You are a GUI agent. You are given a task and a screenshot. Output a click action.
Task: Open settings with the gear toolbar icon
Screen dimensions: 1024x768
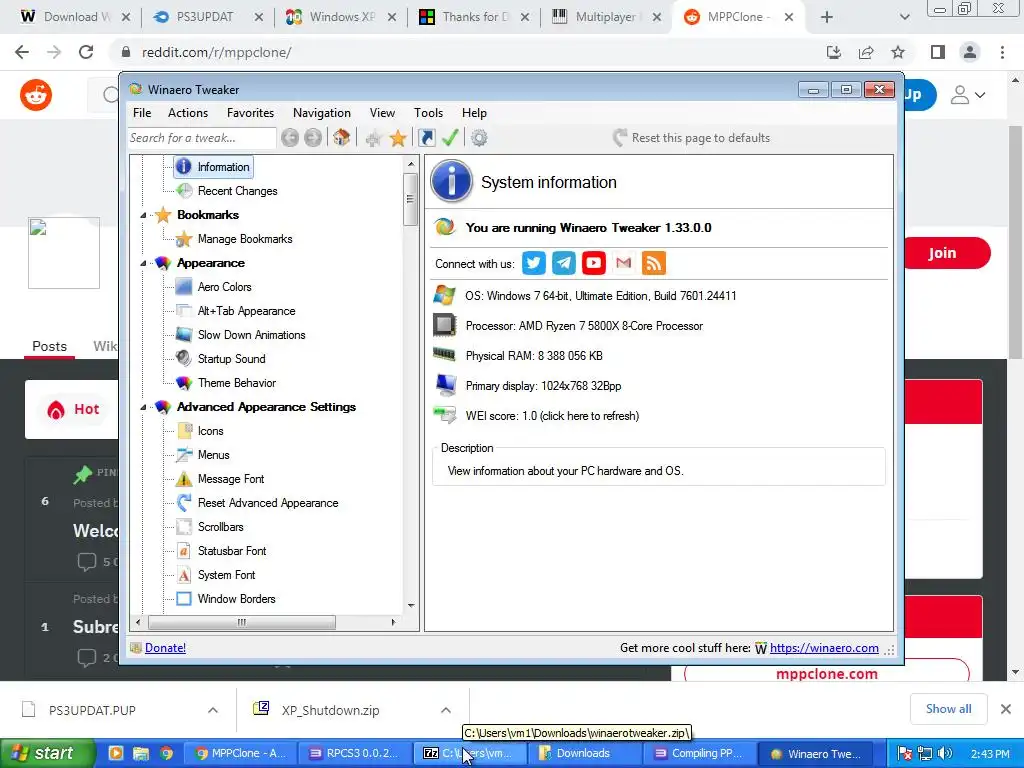479,138
